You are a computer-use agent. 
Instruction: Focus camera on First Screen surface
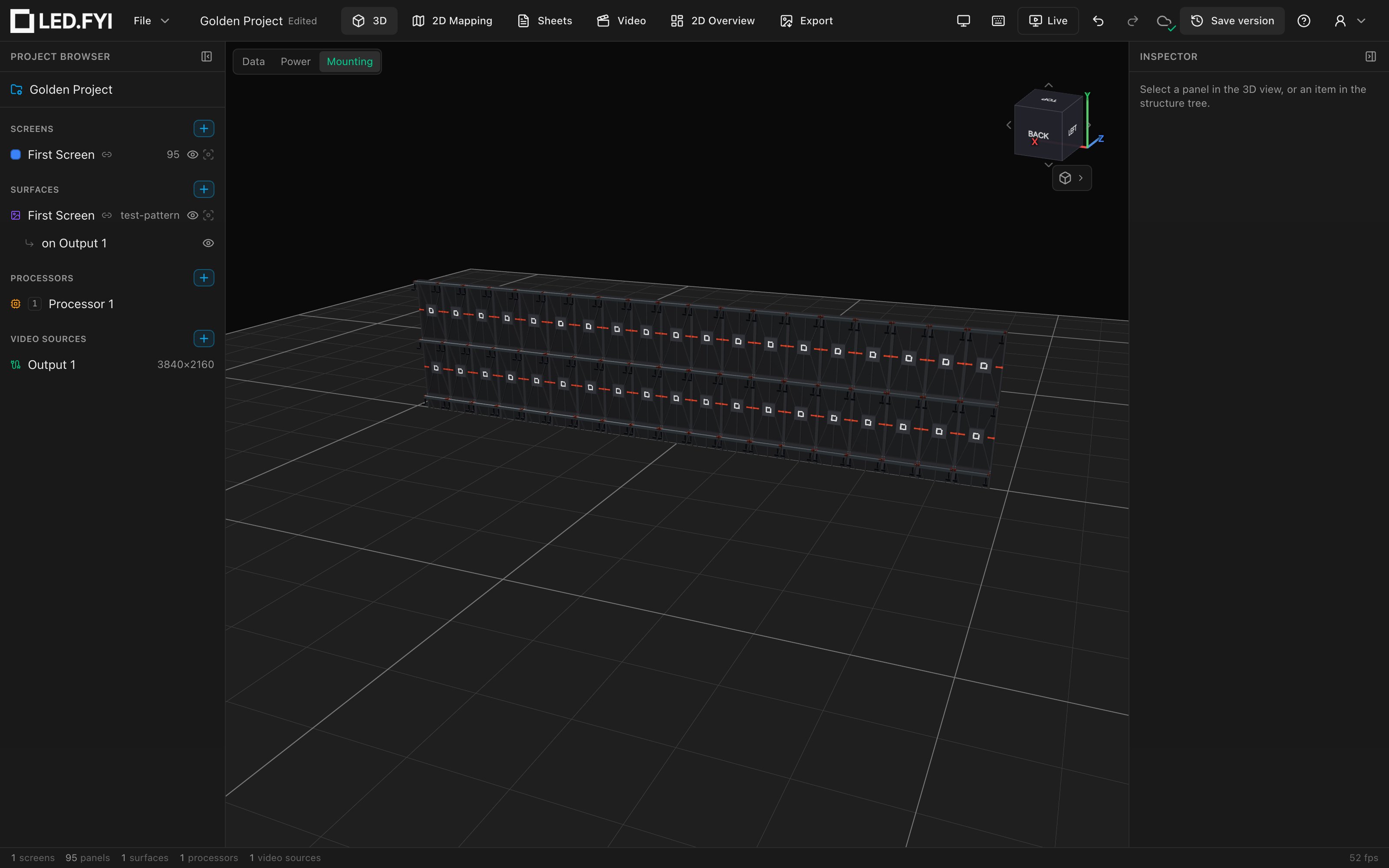tap(208, 215)
